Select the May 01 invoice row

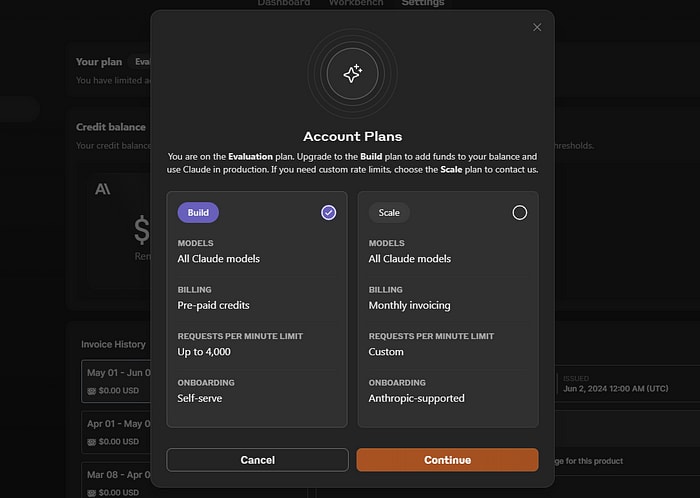coord(116,381)
